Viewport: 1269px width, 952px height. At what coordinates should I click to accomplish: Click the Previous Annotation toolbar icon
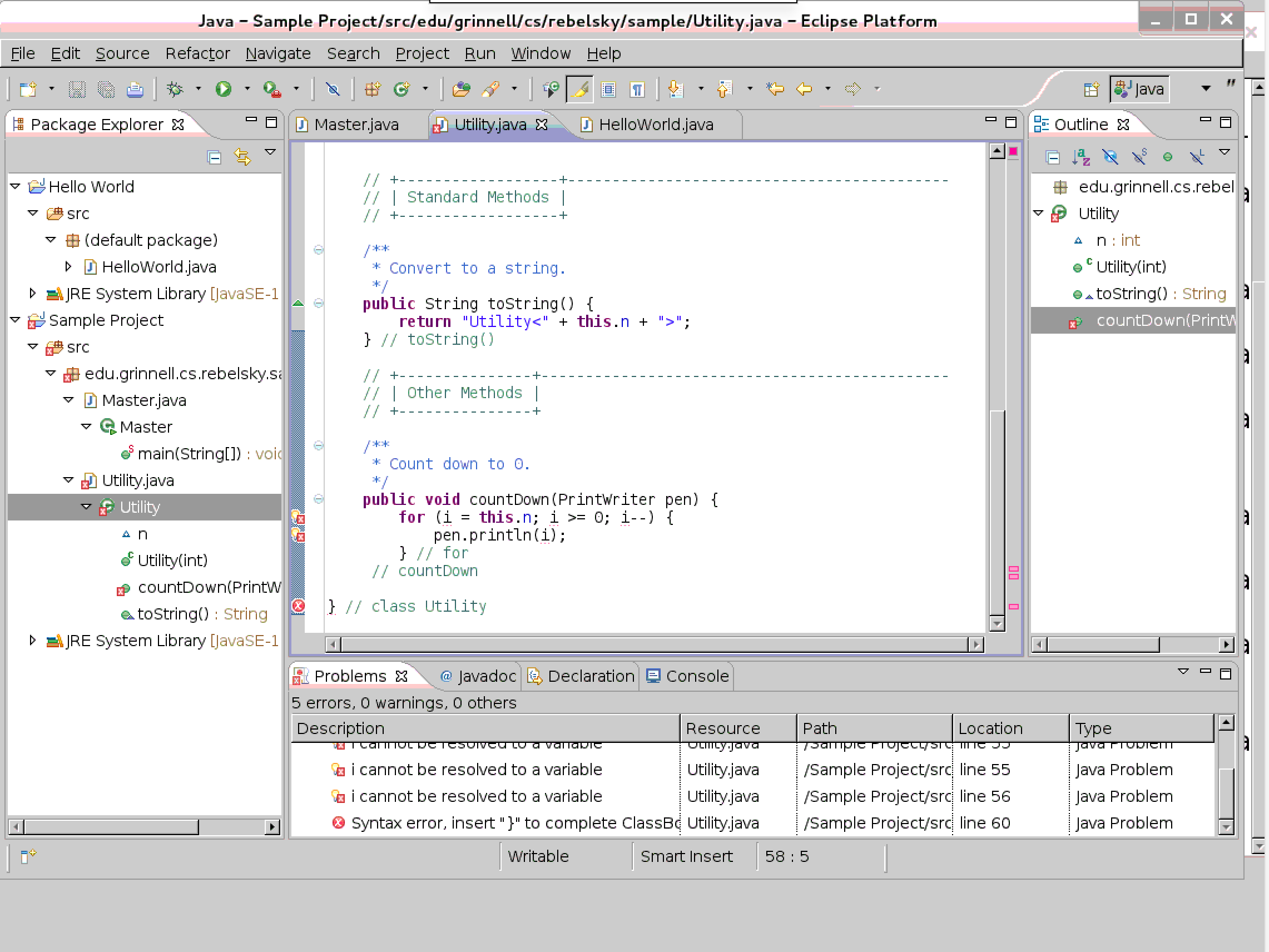click(x=725, y=89)
